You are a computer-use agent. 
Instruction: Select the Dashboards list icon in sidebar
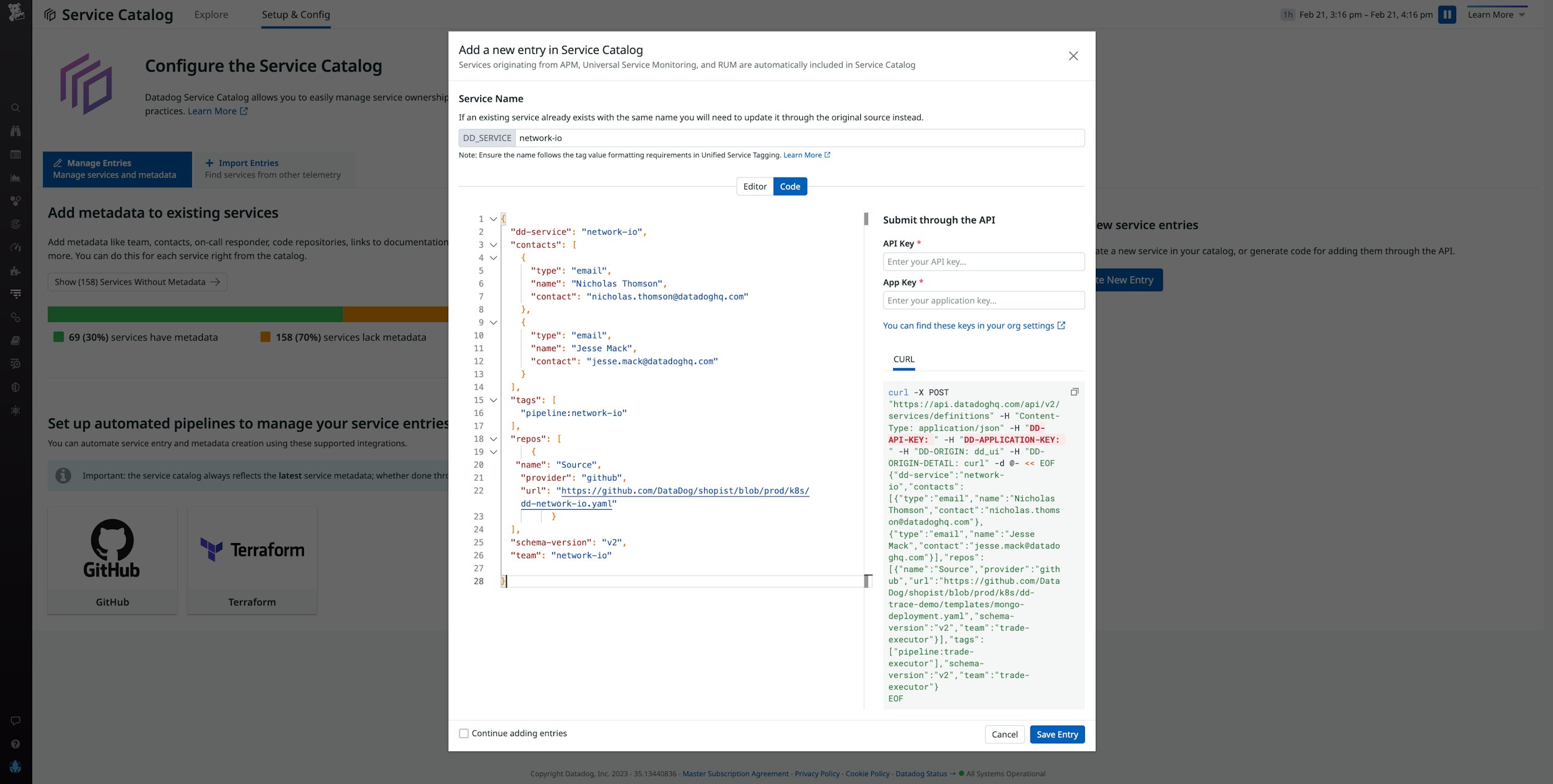pos(15,154)
